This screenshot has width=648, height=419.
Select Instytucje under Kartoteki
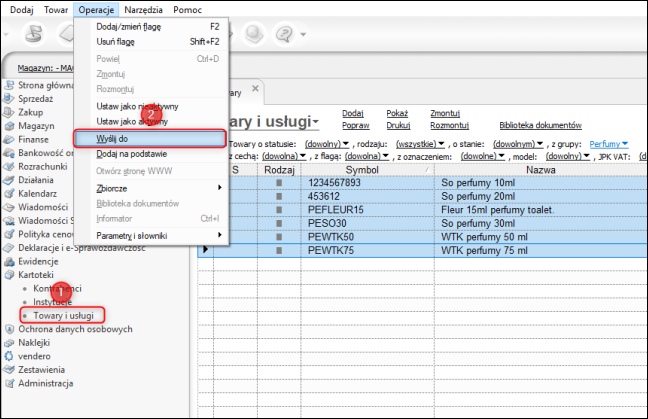coord(52,302)
